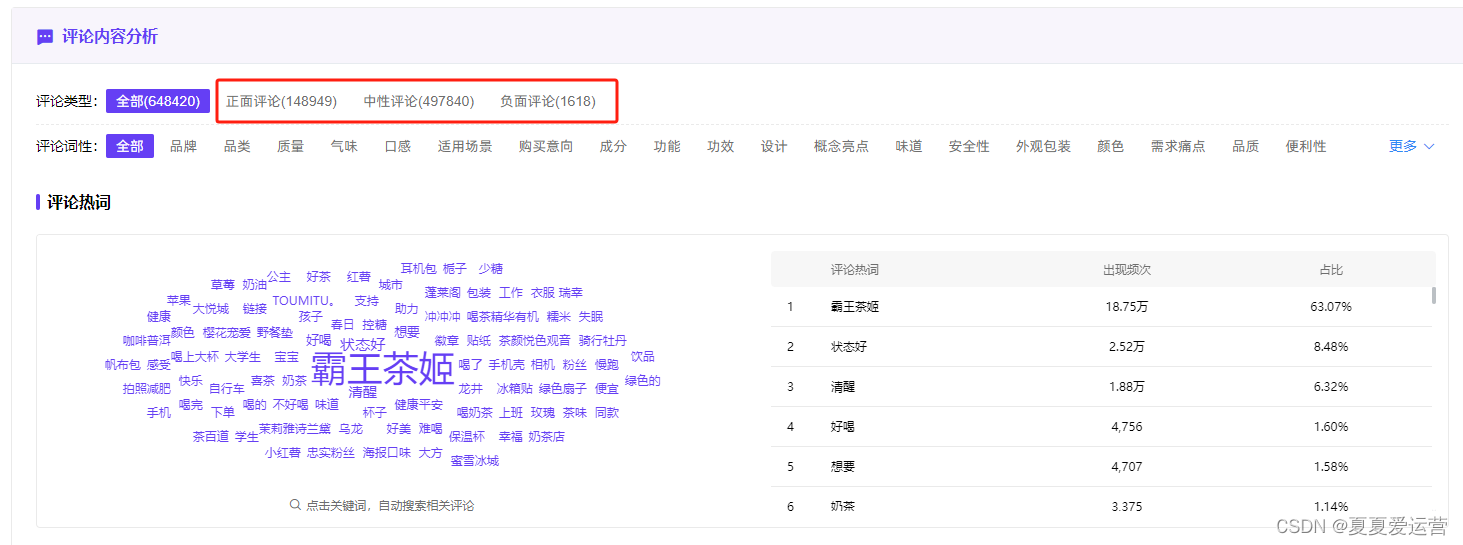Click 耳机包 in the word cloud
Screen dimensions: 1463x545
coord(419,269)
